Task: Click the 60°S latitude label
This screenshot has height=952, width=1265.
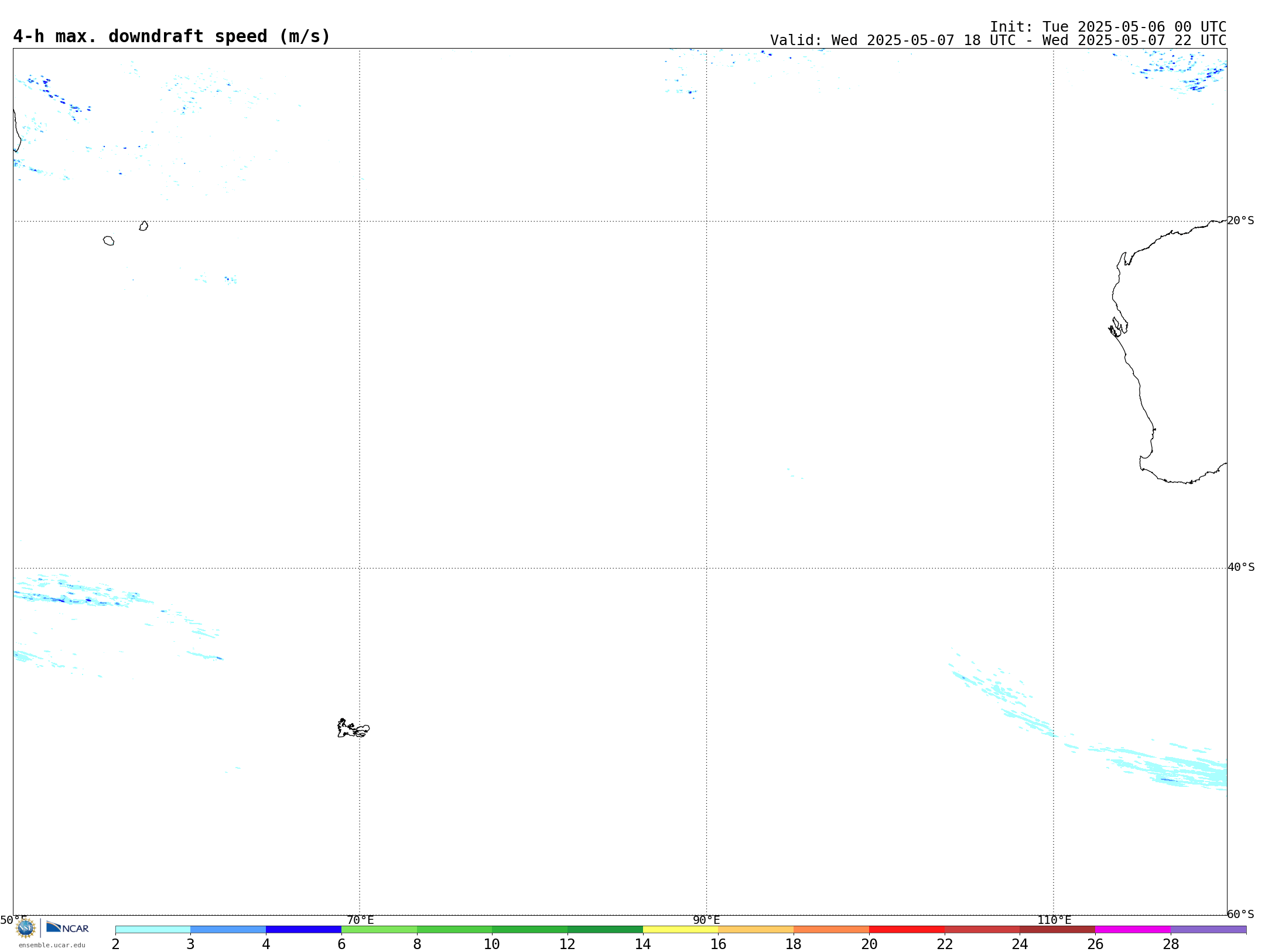Action: coord(1240,914)
